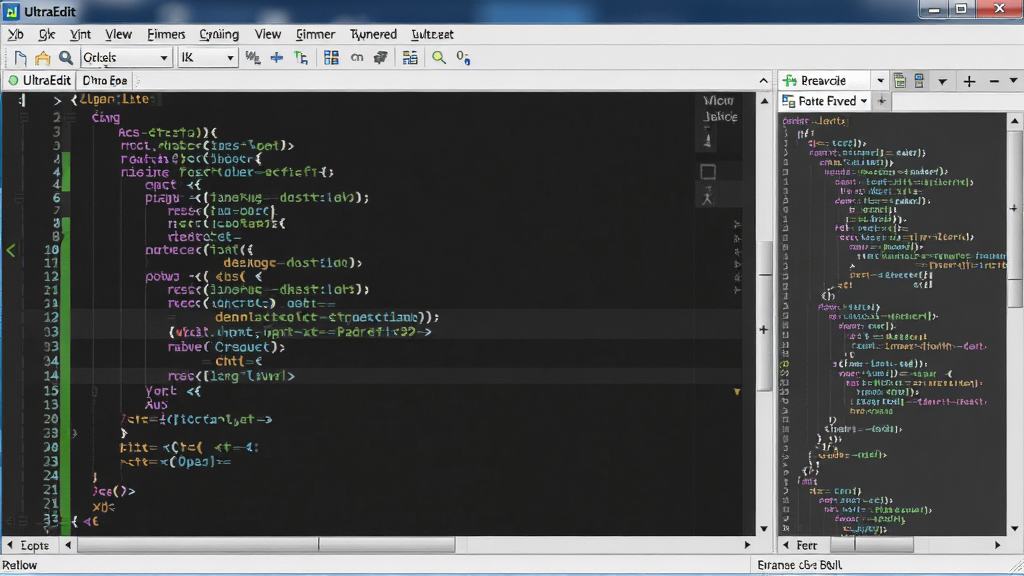The width and height of the screenshot is (1024, 576).
Task: Click the open folder toolbar icon
Action: [42, 58]
